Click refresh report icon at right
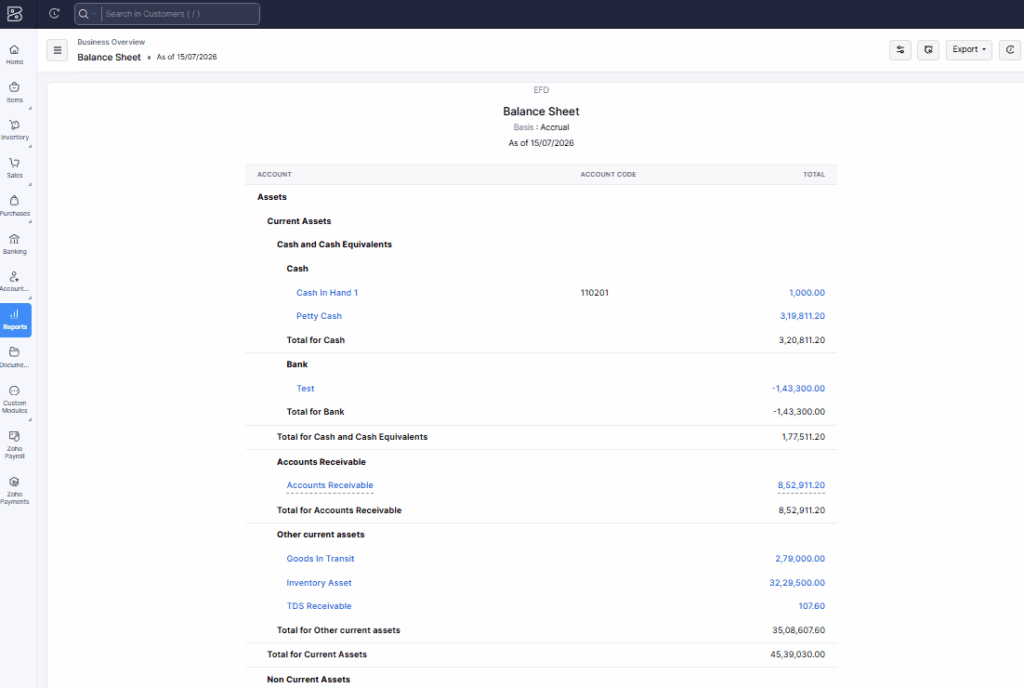 [x=1010, y=50]
